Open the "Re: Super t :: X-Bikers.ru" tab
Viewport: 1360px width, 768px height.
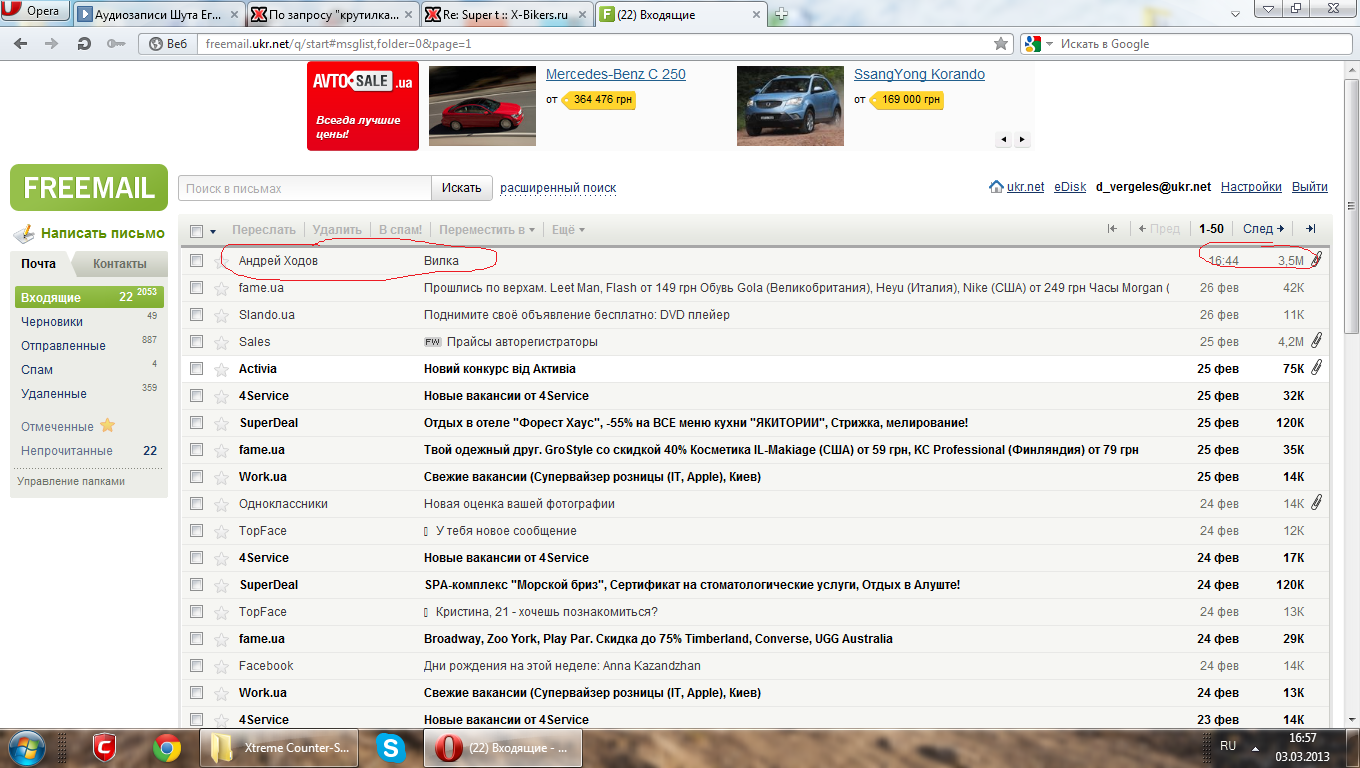click(x=505, y=15)
